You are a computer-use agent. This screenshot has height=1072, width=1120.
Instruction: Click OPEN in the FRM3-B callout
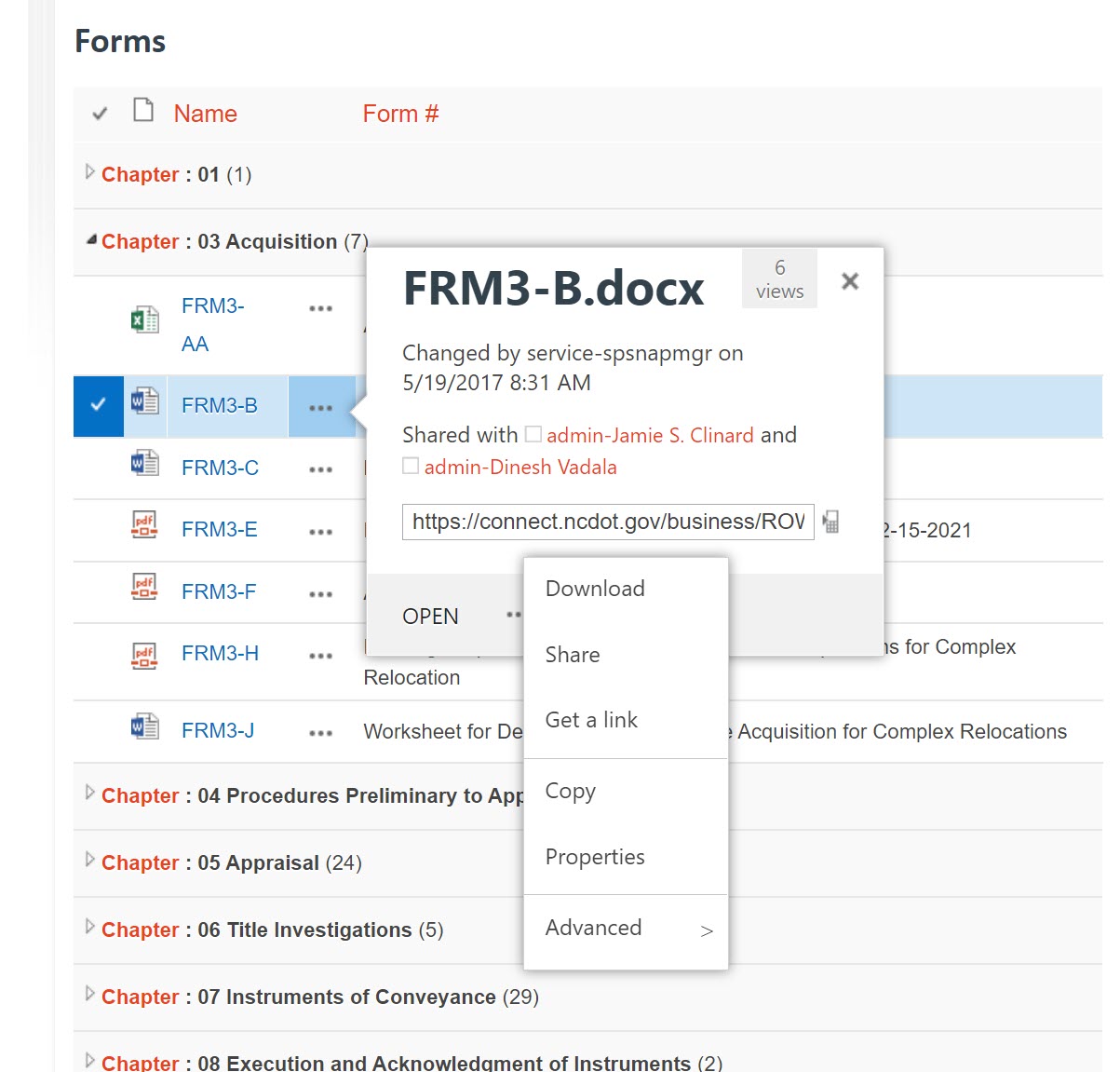point(430,617)
